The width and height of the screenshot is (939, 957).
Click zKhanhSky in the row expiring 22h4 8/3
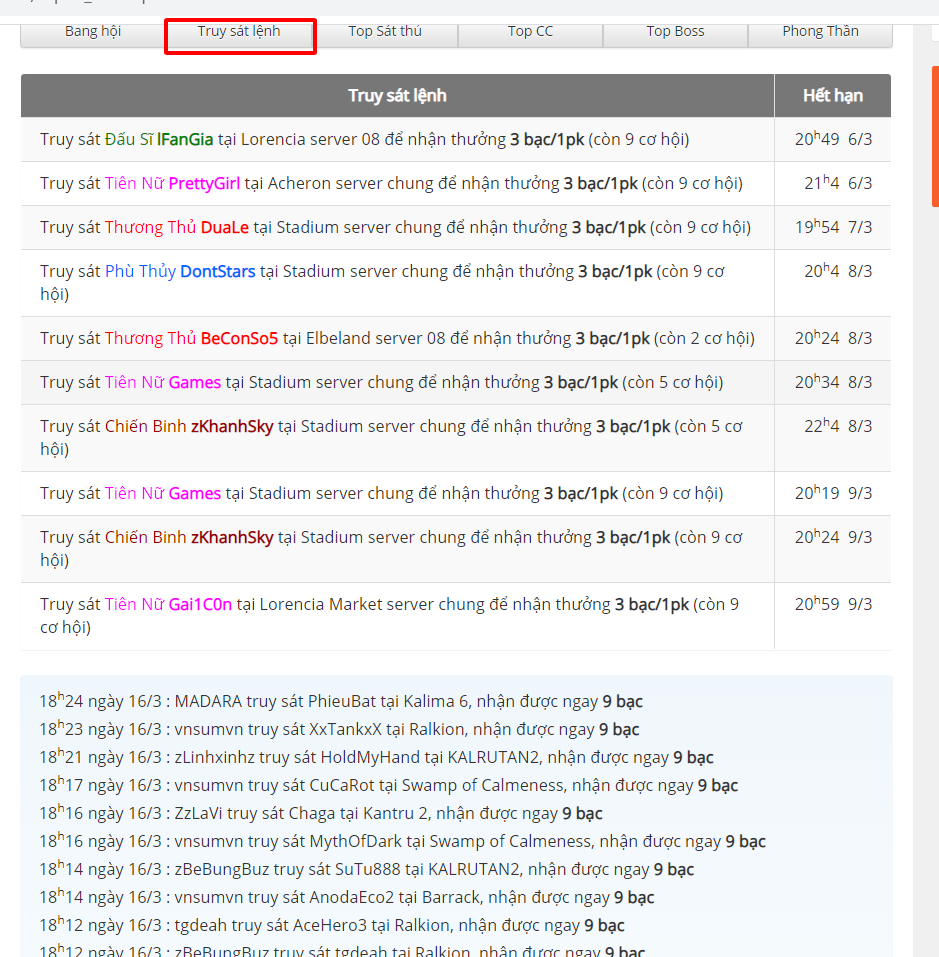tap(231, 427)
